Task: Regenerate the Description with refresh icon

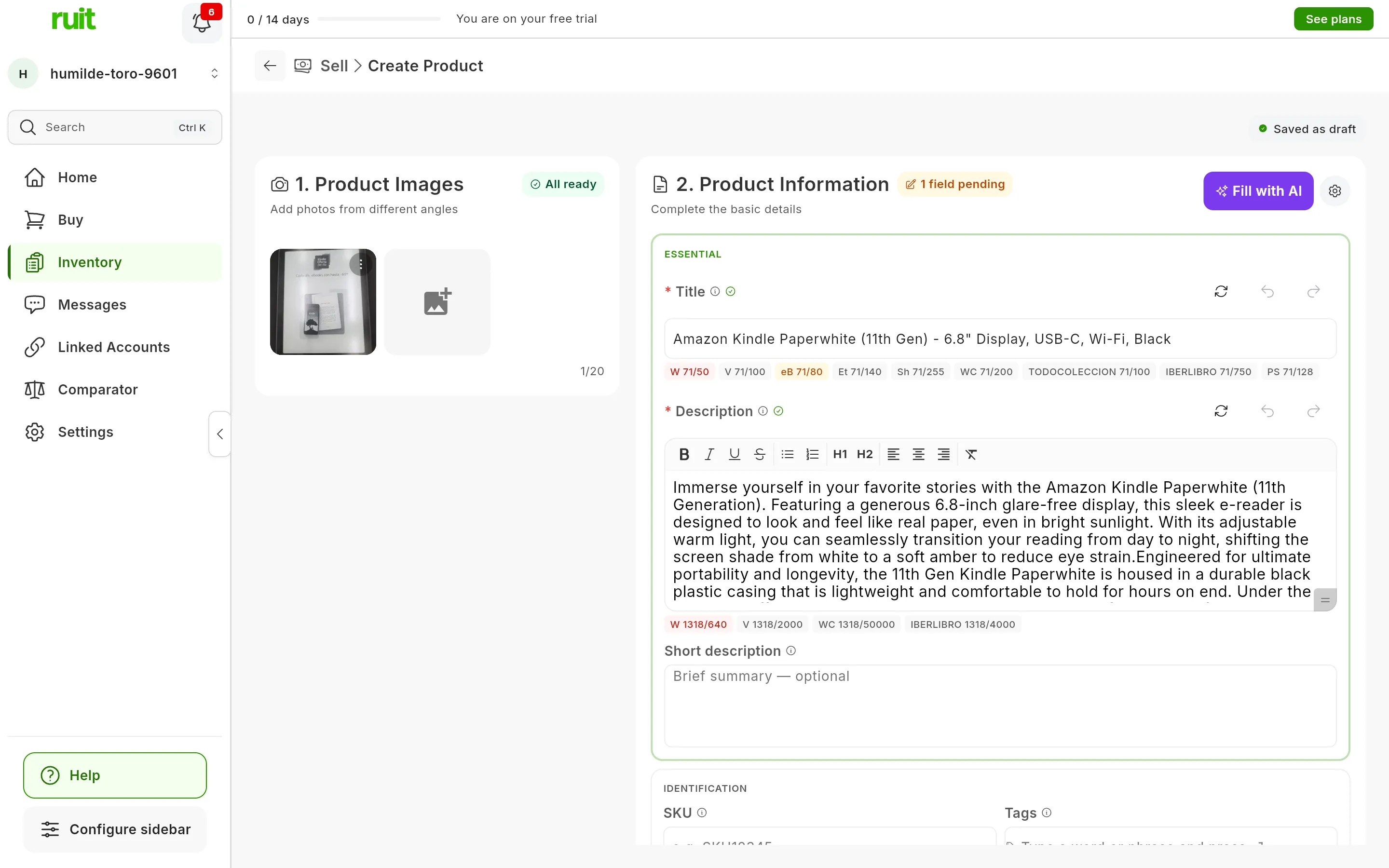Action: click(1221, 411)
